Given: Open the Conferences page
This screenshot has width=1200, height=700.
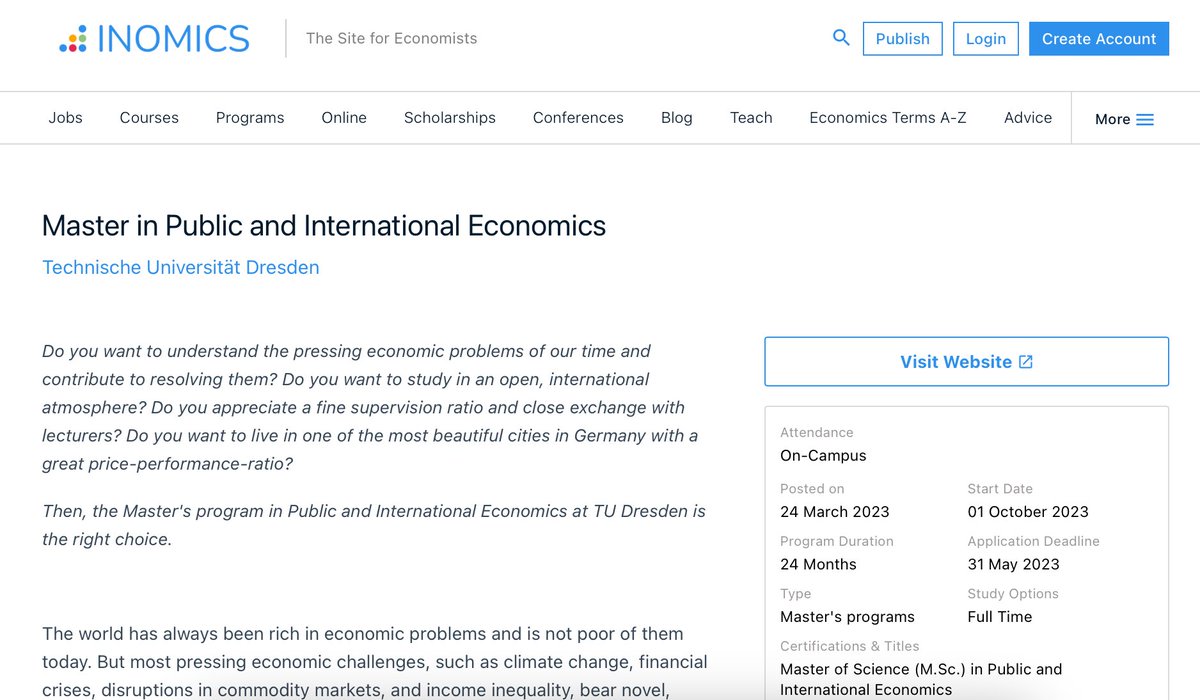Looking at the screenshot, I should (578, 118).
